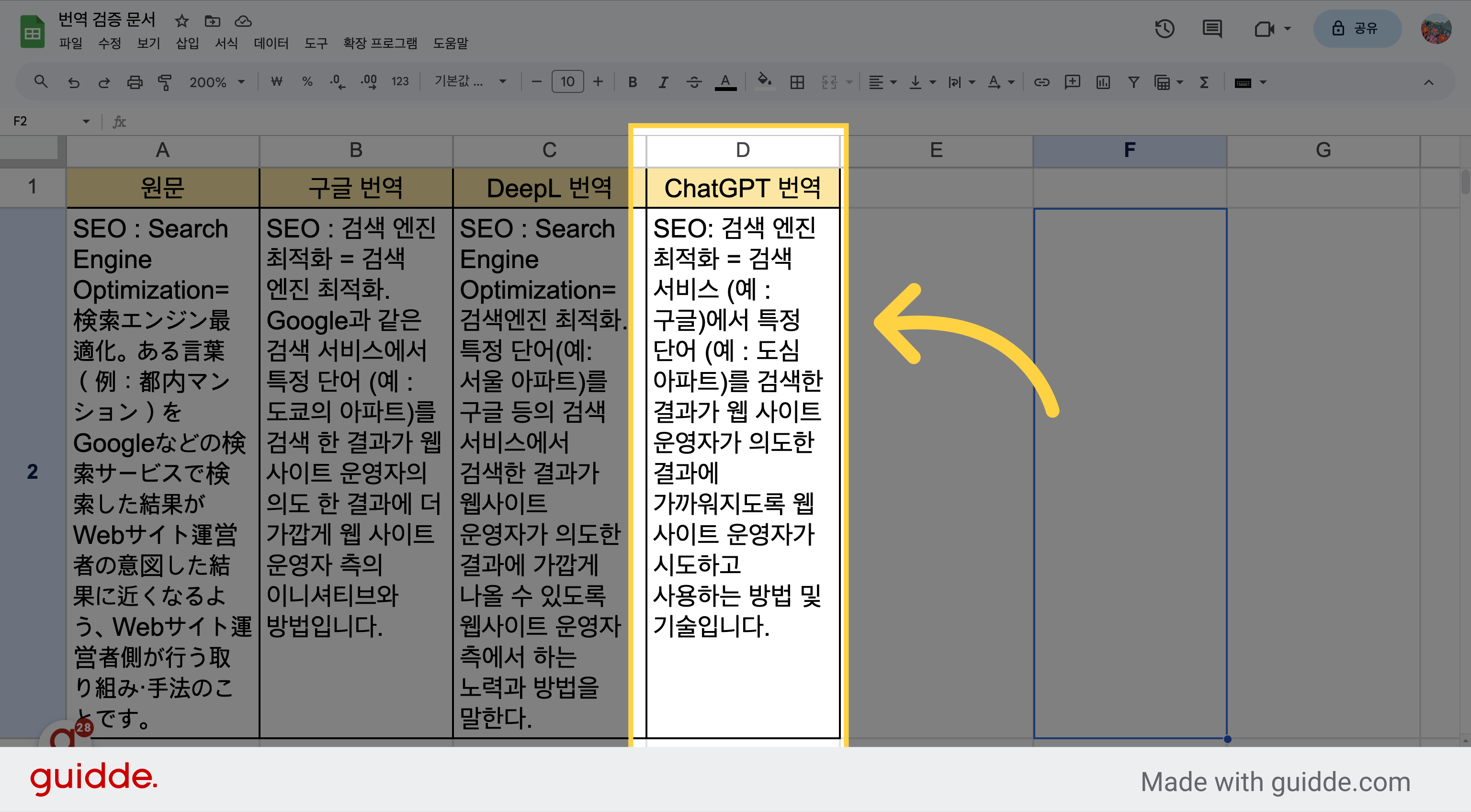This screenshot has width=1471, height=812.
Task: Open the 데이터 menu
Action: (271, 44)
